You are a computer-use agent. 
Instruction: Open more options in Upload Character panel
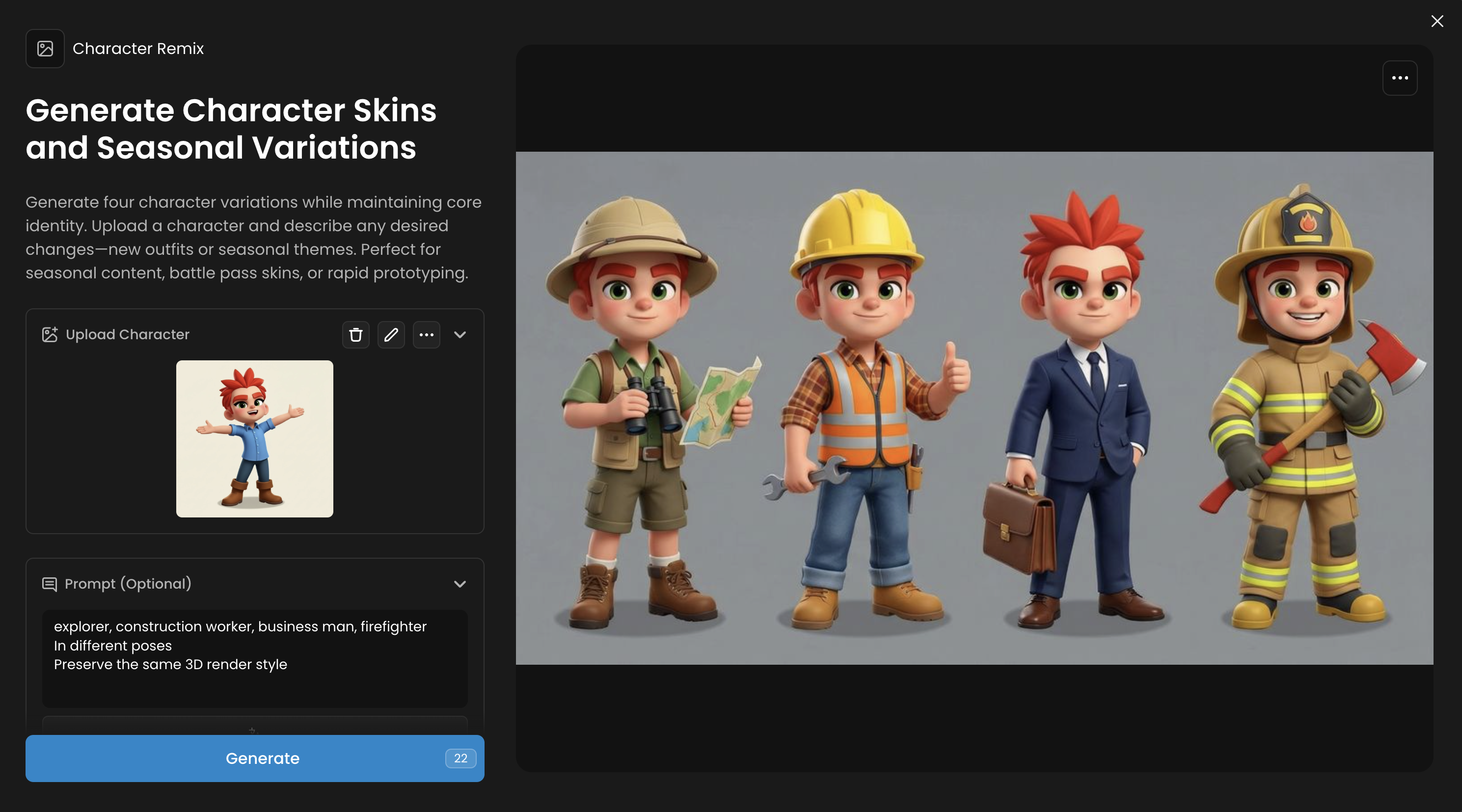[426, 335]
